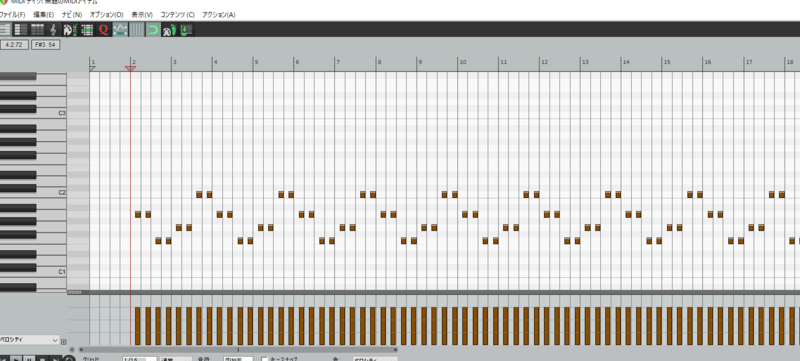Screen dimensions: 800x361
Task: Select the highest first note in measure 3
Action: (199, 194)
